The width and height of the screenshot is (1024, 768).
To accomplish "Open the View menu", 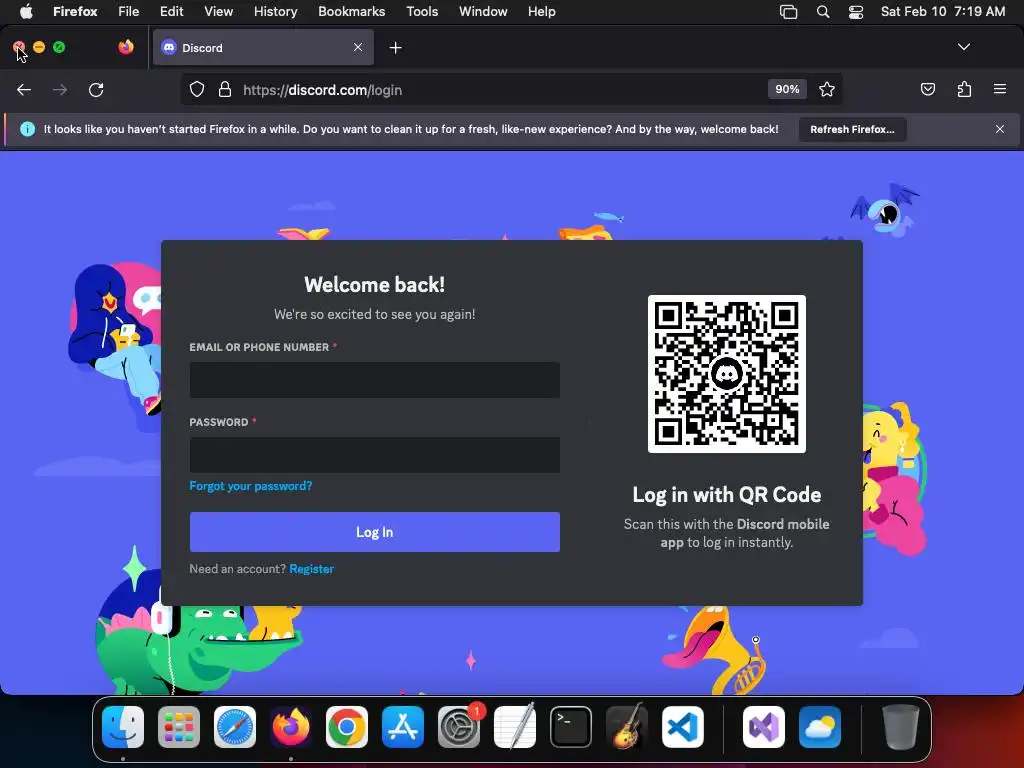I will [x=218, y=11].
